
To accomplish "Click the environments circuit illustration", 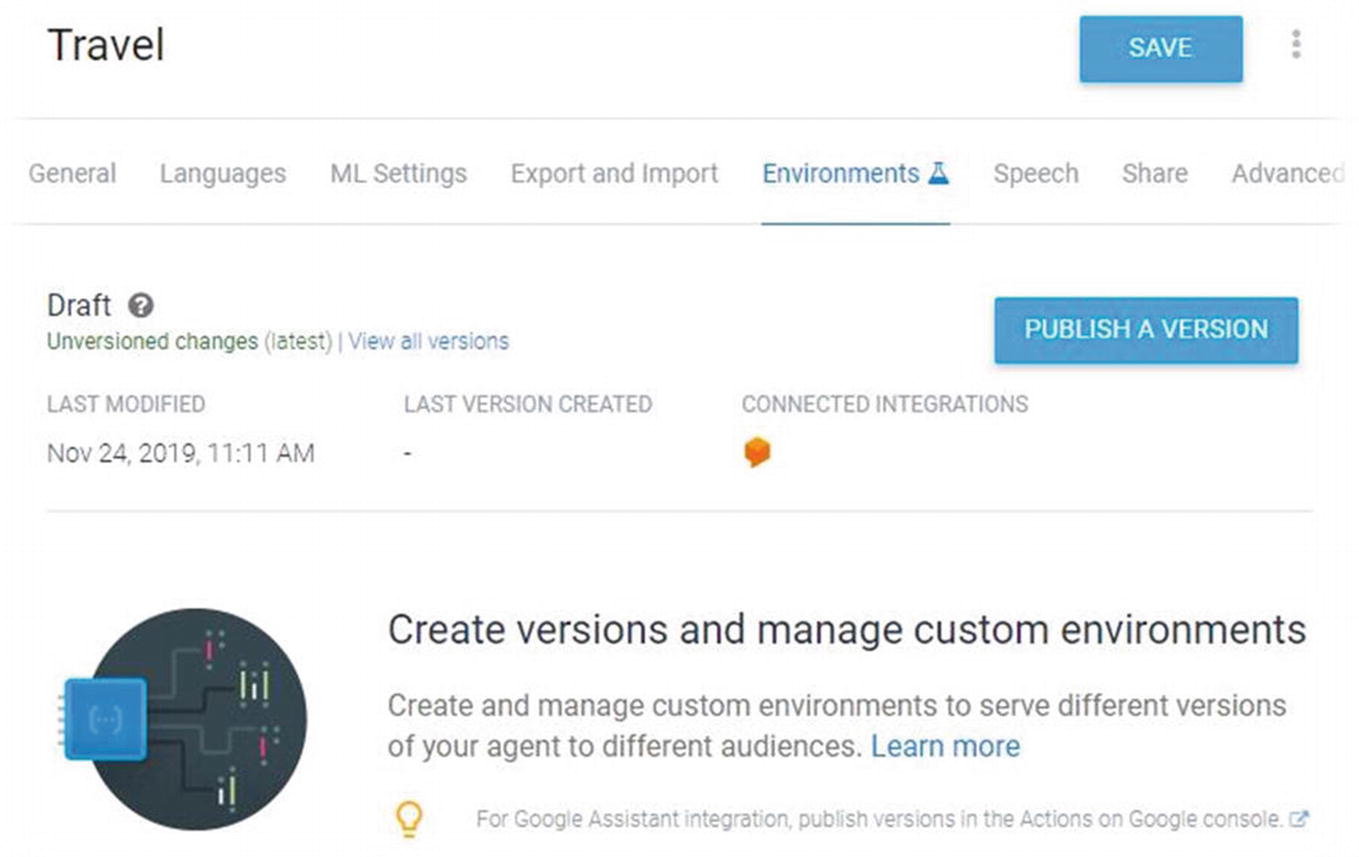I will click(x=185, y=718).
